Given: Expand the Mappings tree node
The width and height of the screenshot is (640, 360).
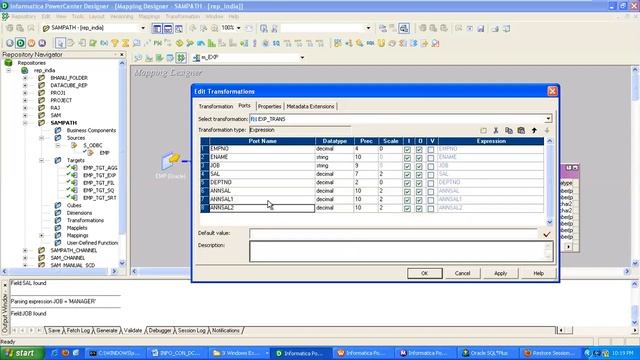Looking at the screenshot, I should pyautogui.click(x=41, y=236).
